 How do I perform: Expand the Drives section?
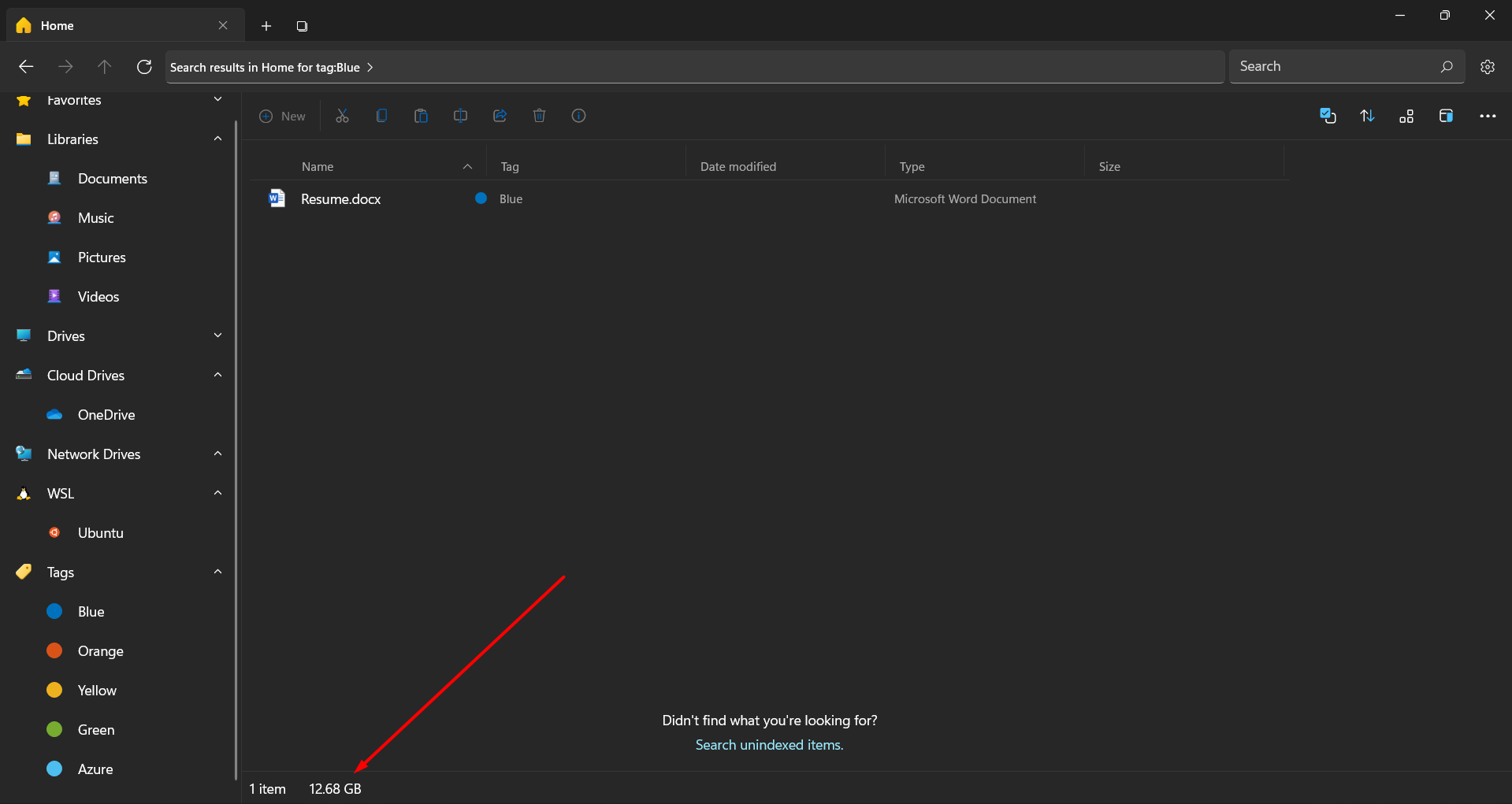tap(217, 335)
